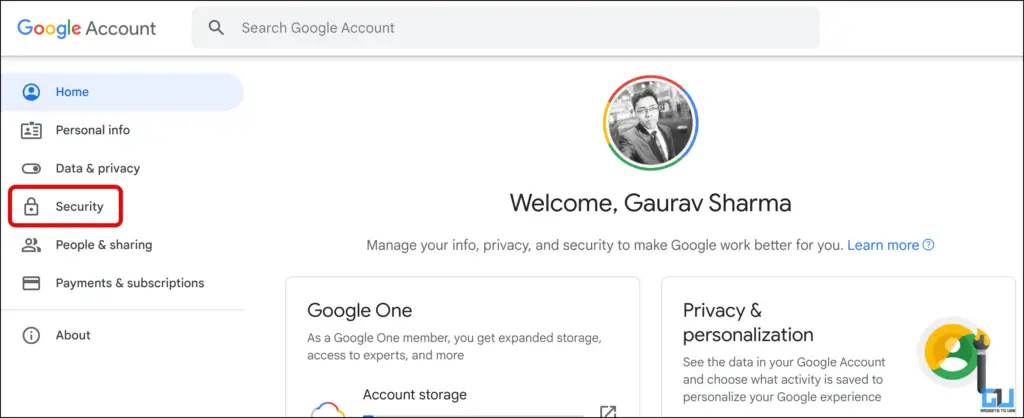The image size is (1024, 418).
Task: Click the Home person icon in sidebar
Action: [x=31, y=92]
